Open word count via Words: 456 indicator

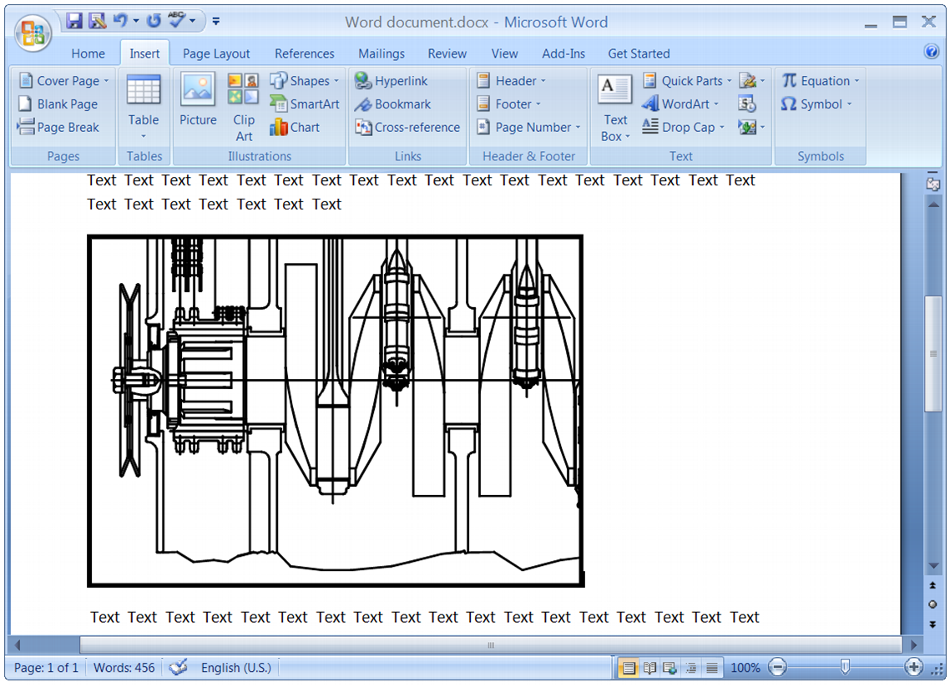123,667
